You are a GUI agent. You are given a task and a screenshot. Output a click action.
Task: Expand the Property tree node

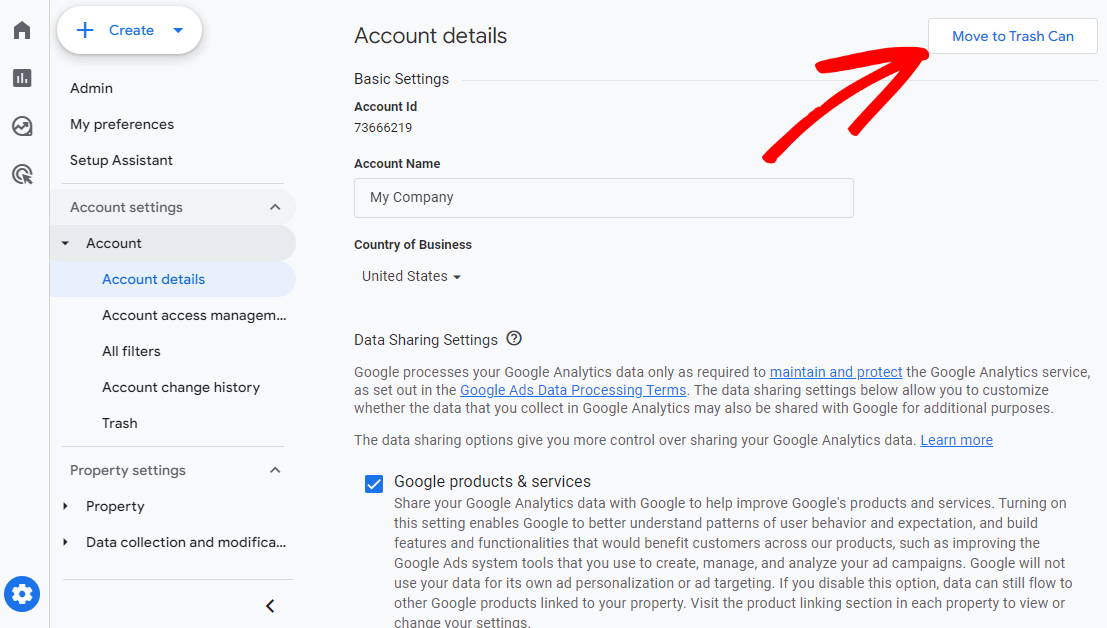point(65,507)
